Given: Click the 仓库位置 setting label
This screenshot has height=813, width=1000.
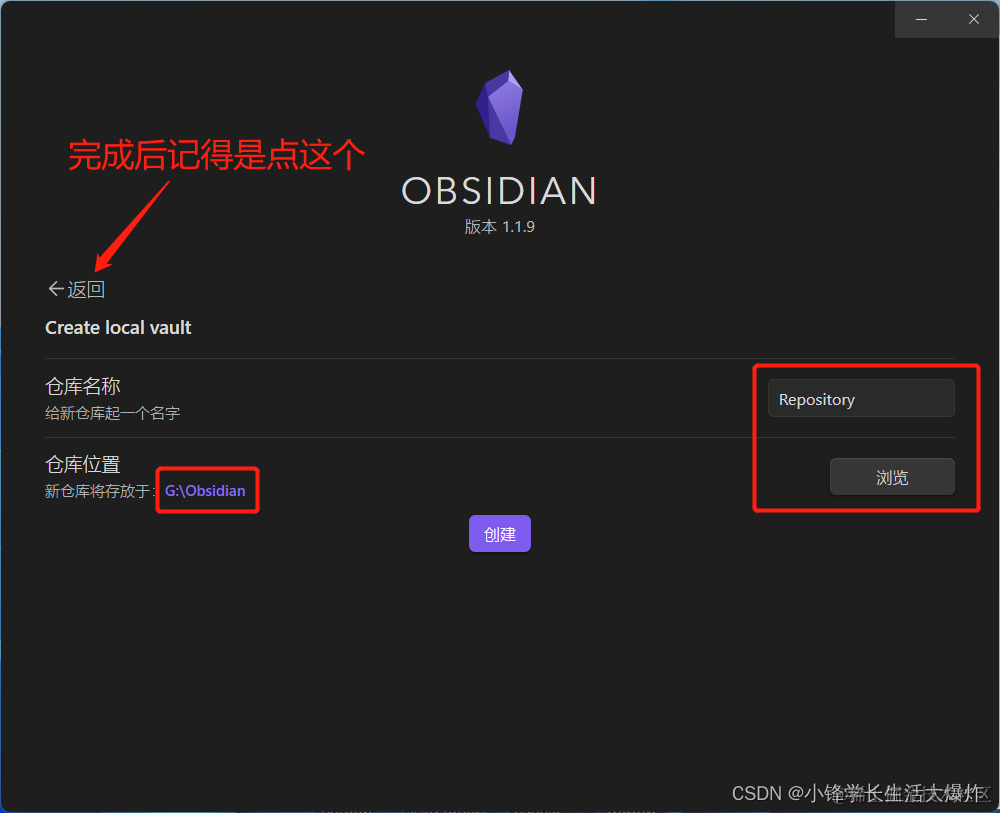Looking at the screenshot, I should tap(83, 465).
